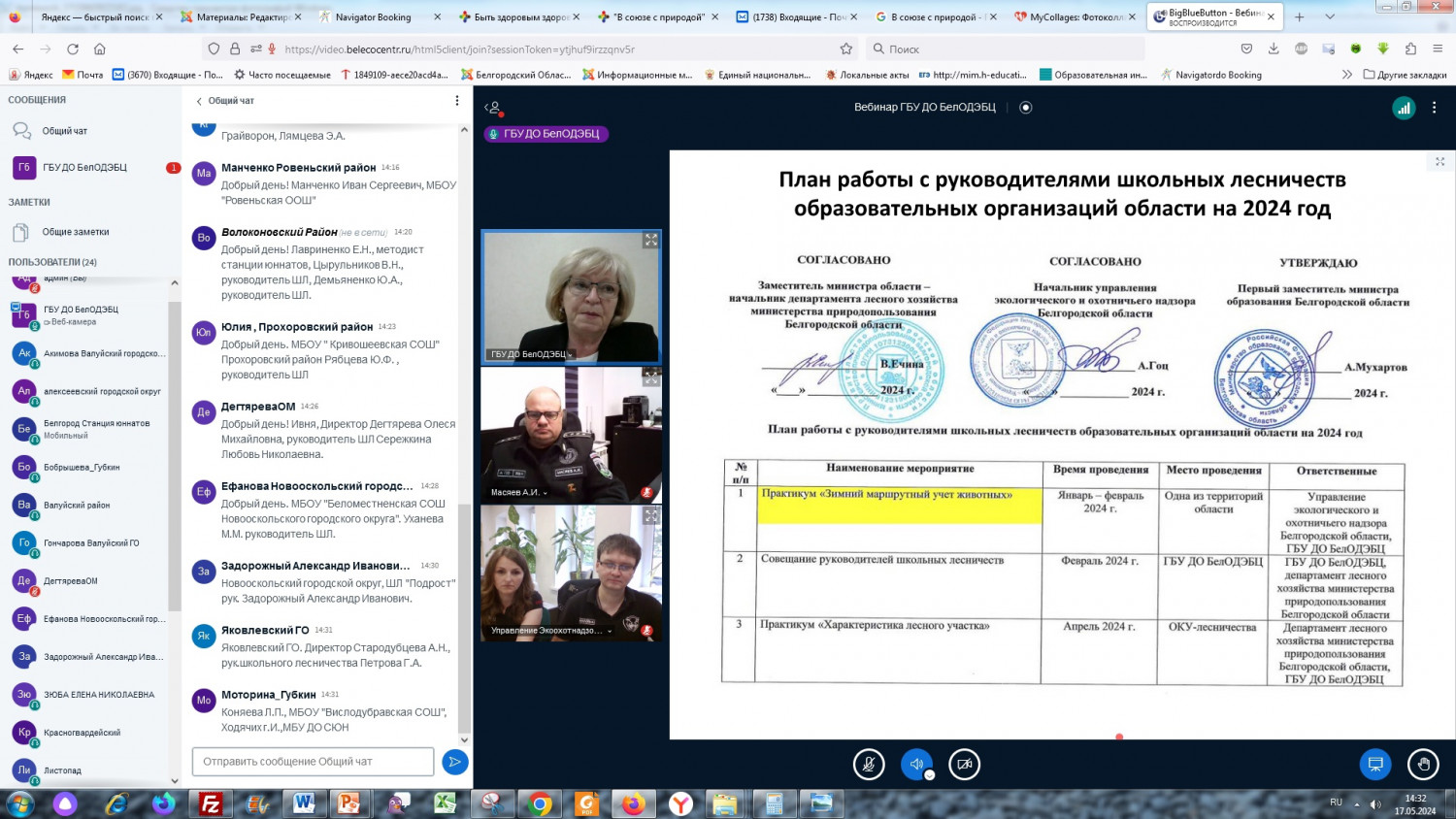Screen dimensions: 1456x819
Task: Open Локальные акты bookmark
Action: tap(867, 74)
